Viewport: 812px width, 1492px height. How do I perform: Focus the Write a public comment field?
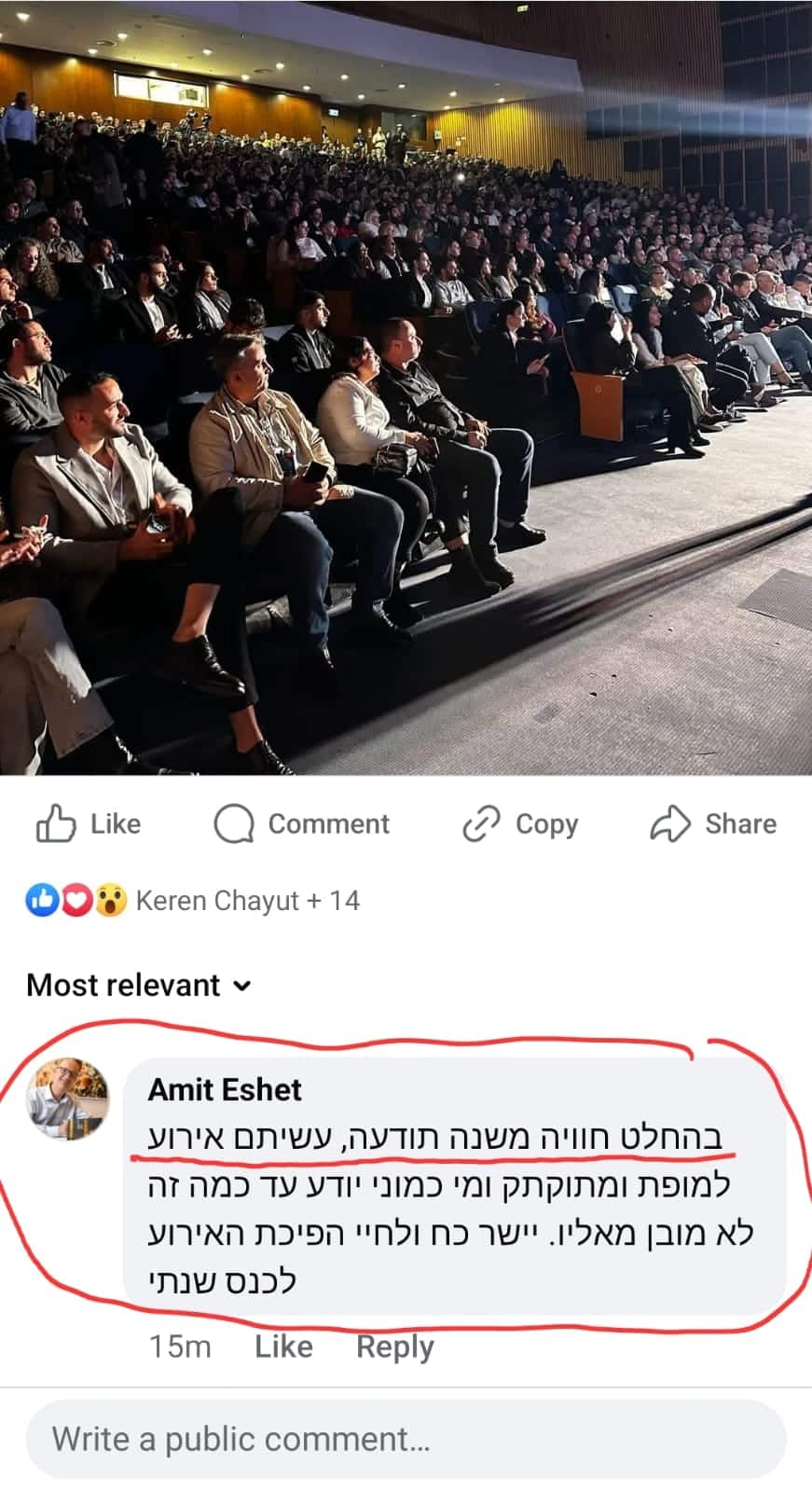406,1439
